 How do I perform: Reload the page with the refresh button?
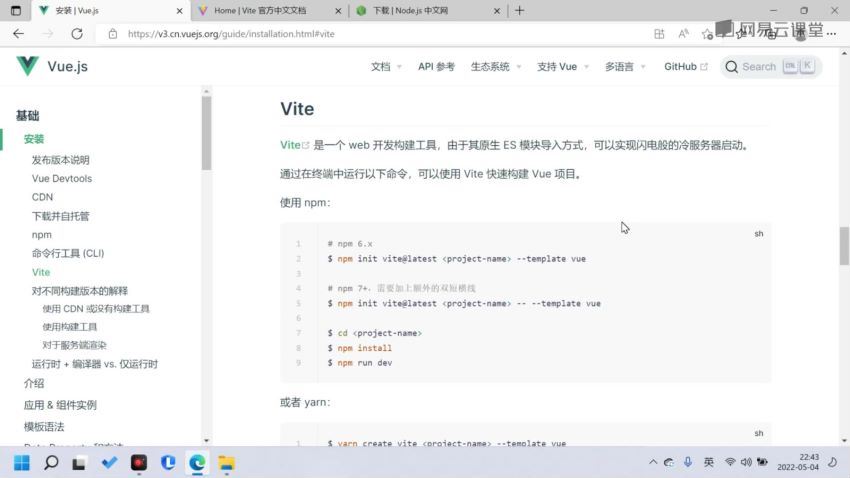[x=75, y=33]
